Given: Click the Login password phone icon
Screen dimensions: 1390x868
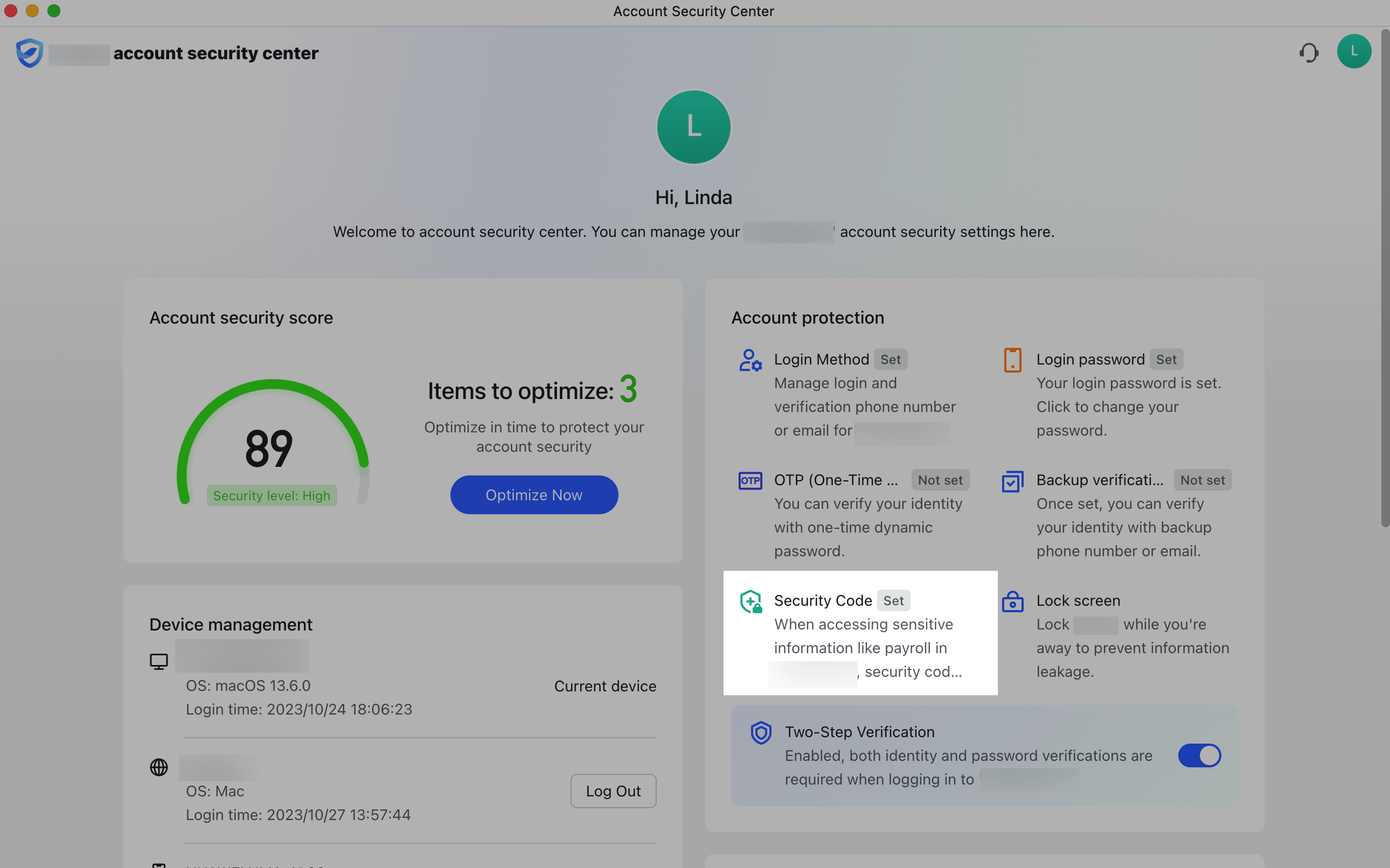Looking at the screenshot, I should click(1013, 360).
